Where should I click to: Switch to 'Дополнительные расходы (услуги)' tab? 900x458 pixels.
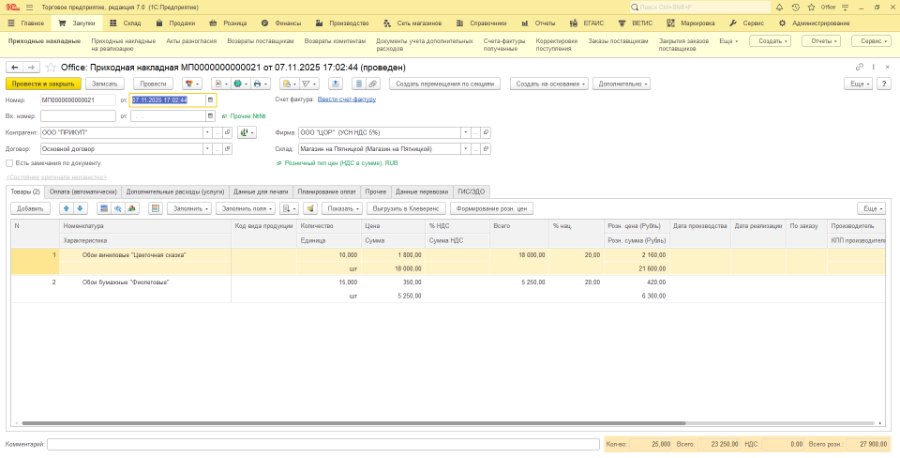(x=175, y=192)
